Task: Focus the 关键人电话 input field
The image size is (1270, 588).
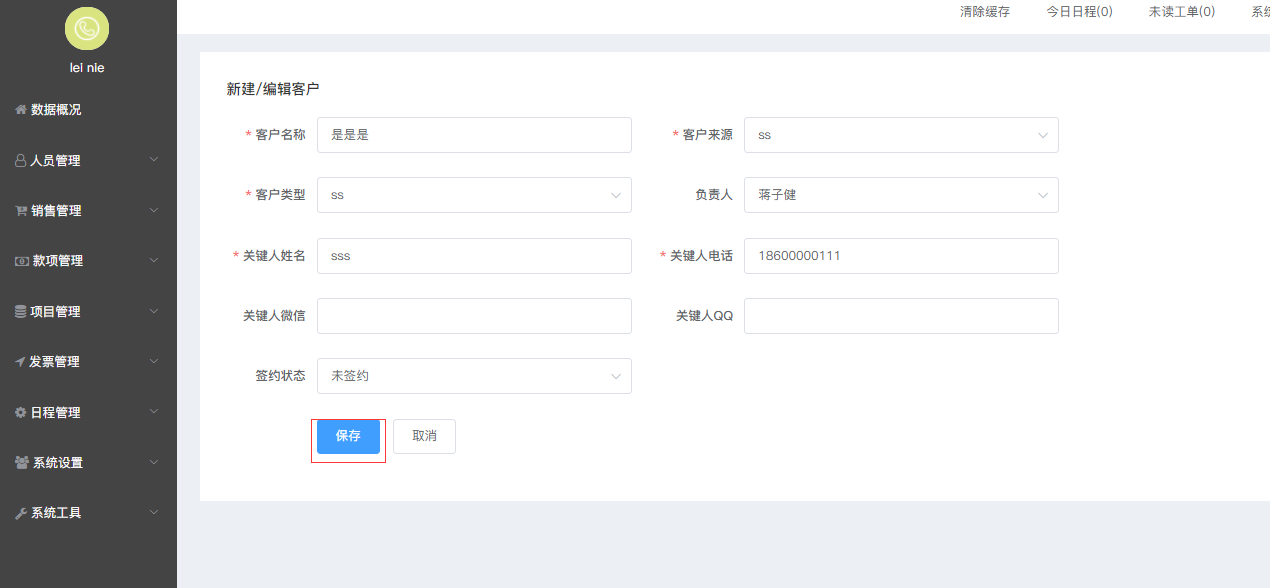Action: (x=901, y=256)
